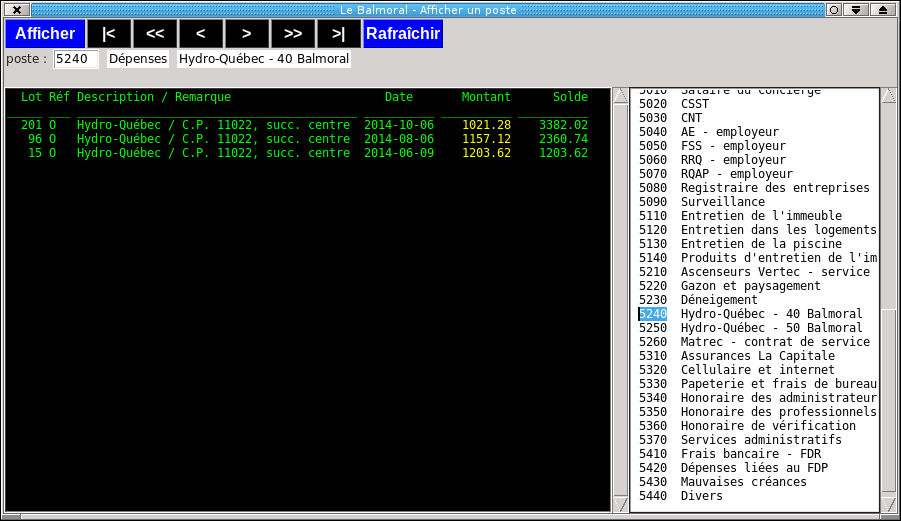Click the Afficher button
Image resolution: width=901 pixels, height=521 pixels.
click(x=45, y=34)
